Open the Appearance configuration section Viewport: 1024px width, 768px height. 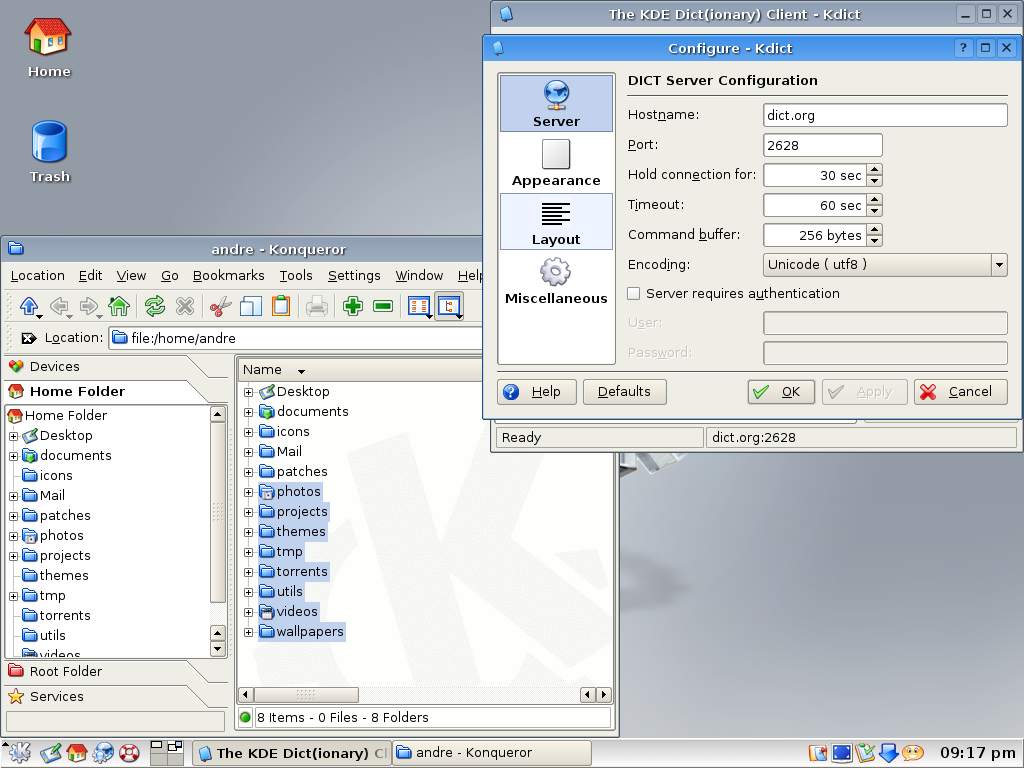(x=556, y=163)
